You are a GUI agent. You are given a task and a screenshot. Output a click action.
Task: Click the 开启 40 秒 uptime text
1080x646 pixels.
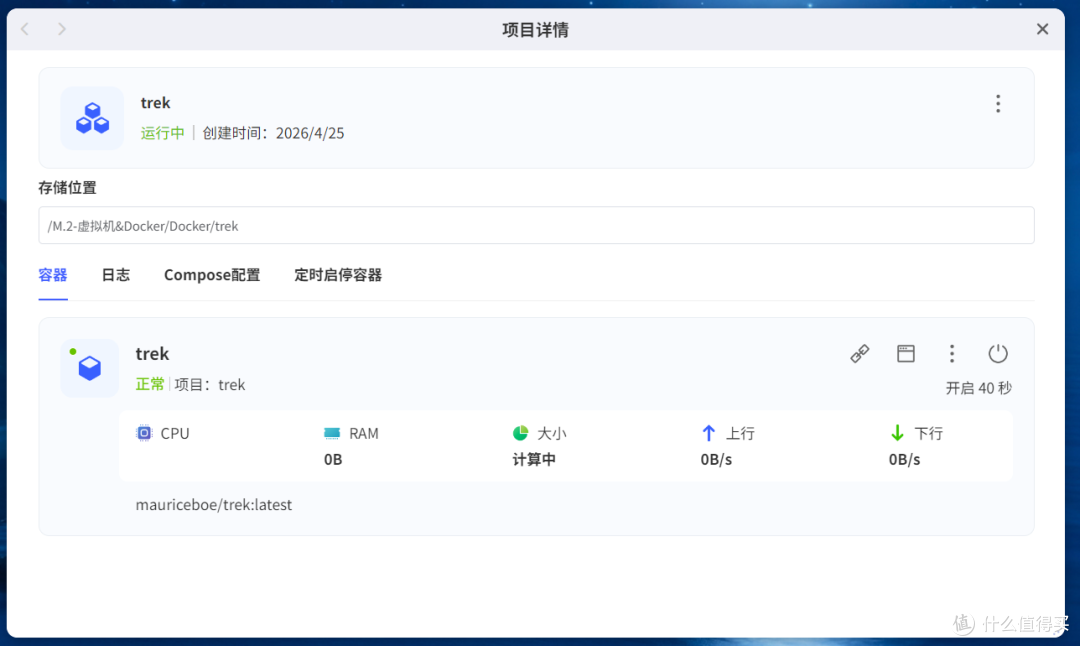pos(978,388)
